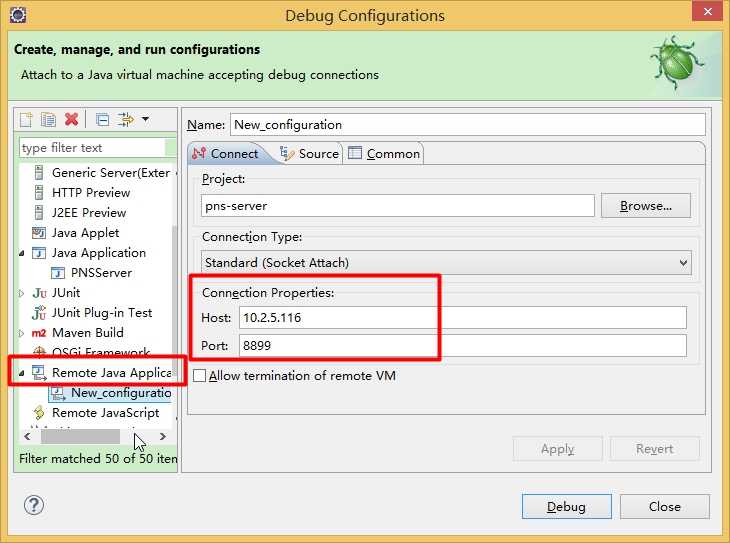Screen dimensions: 730x543
Task: Click the Java Application icon
Action: coord(39,253)
